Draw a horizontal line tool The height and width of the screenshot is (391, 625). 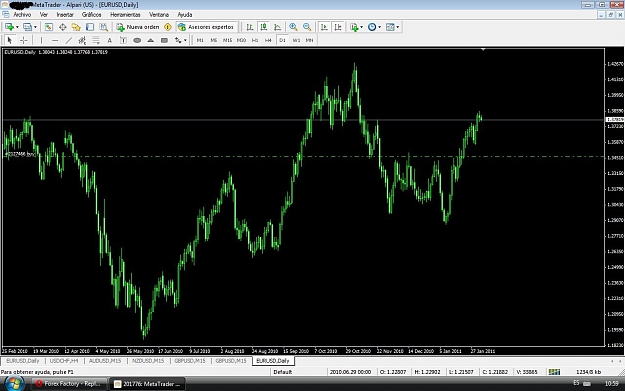pos(55,40)
